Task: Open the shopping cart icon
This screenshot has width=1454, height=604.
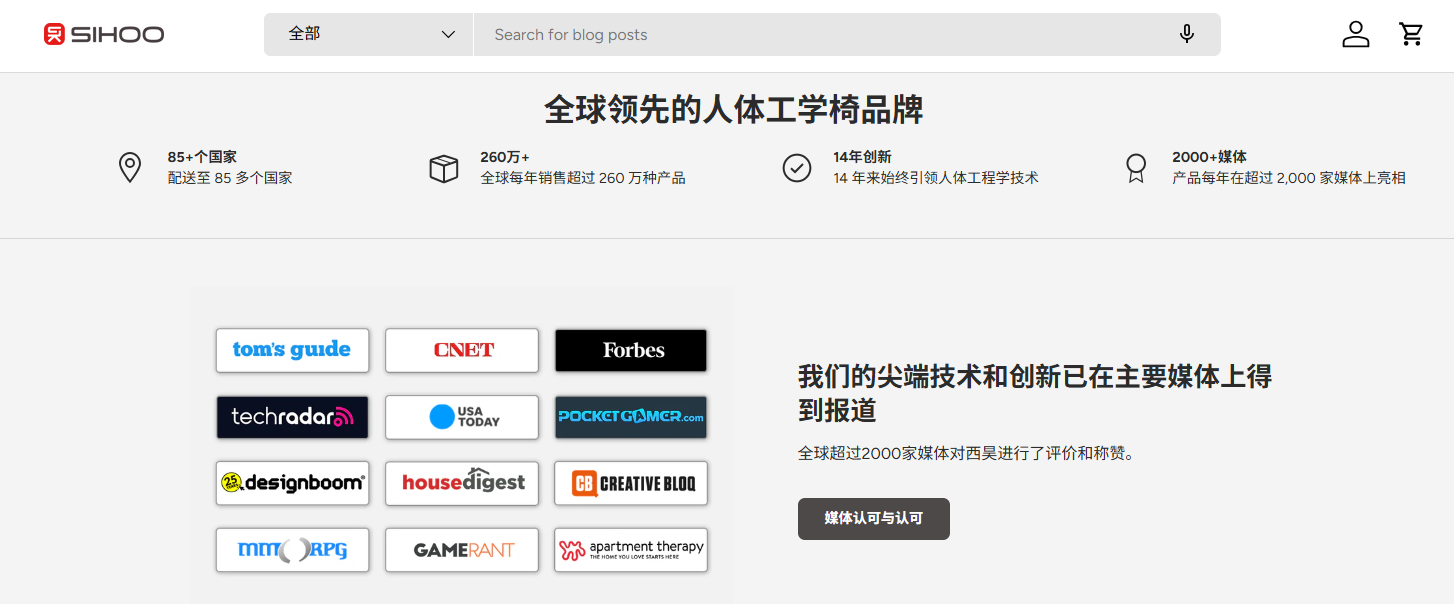Action: point(1411,35)
